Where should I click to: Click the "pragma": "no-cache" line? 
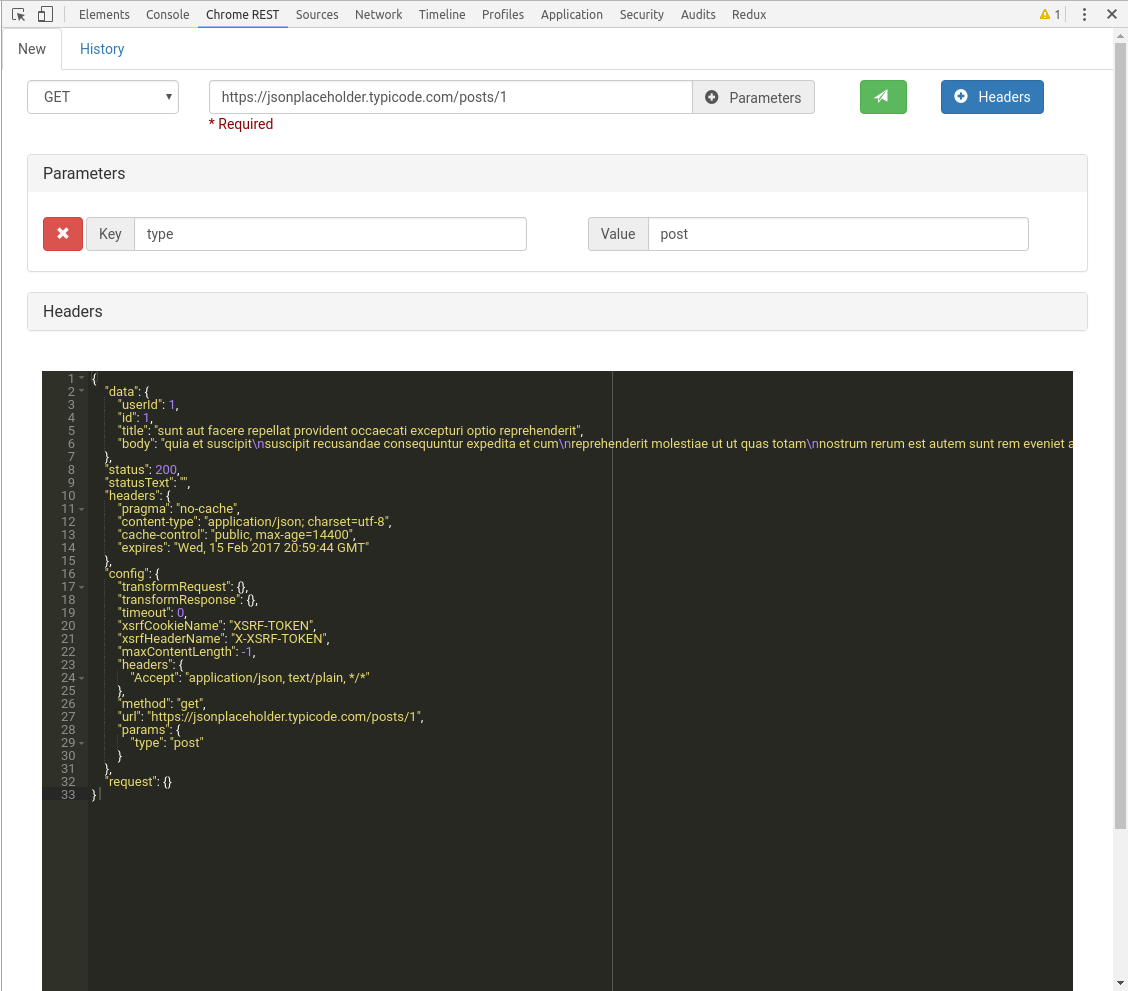pyautogui.click(x=178, y=508)
